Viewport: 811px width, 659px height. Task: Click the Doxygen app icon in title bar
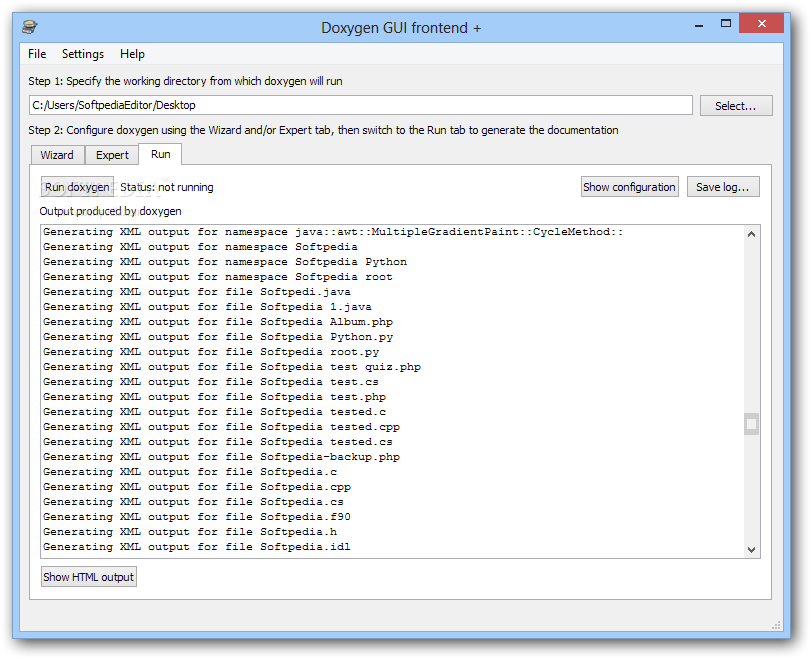point(30,26)
